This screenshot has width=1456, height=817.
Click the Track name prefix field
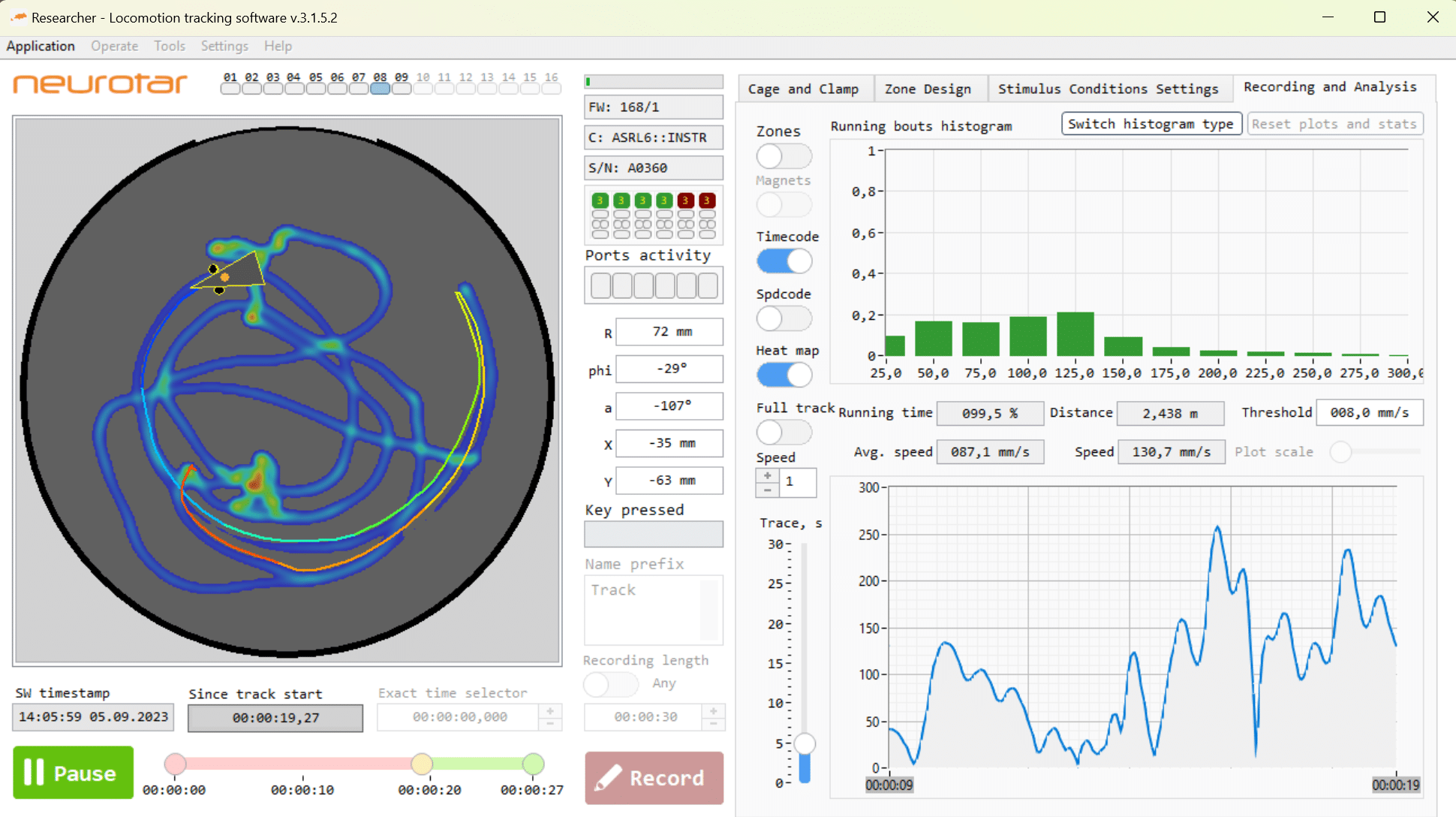click(x=645, y=610)
